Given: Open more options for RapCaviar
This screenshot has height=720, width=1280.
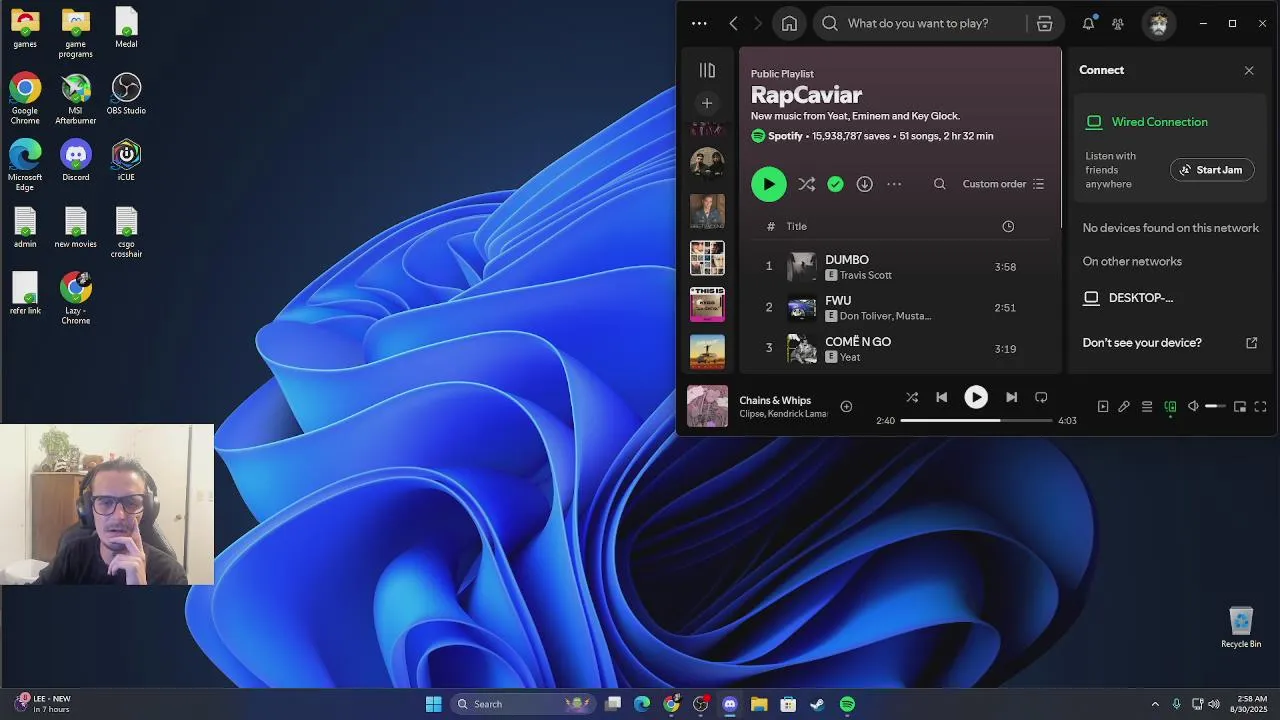Looking at the screenshot, I should (894, 184).
